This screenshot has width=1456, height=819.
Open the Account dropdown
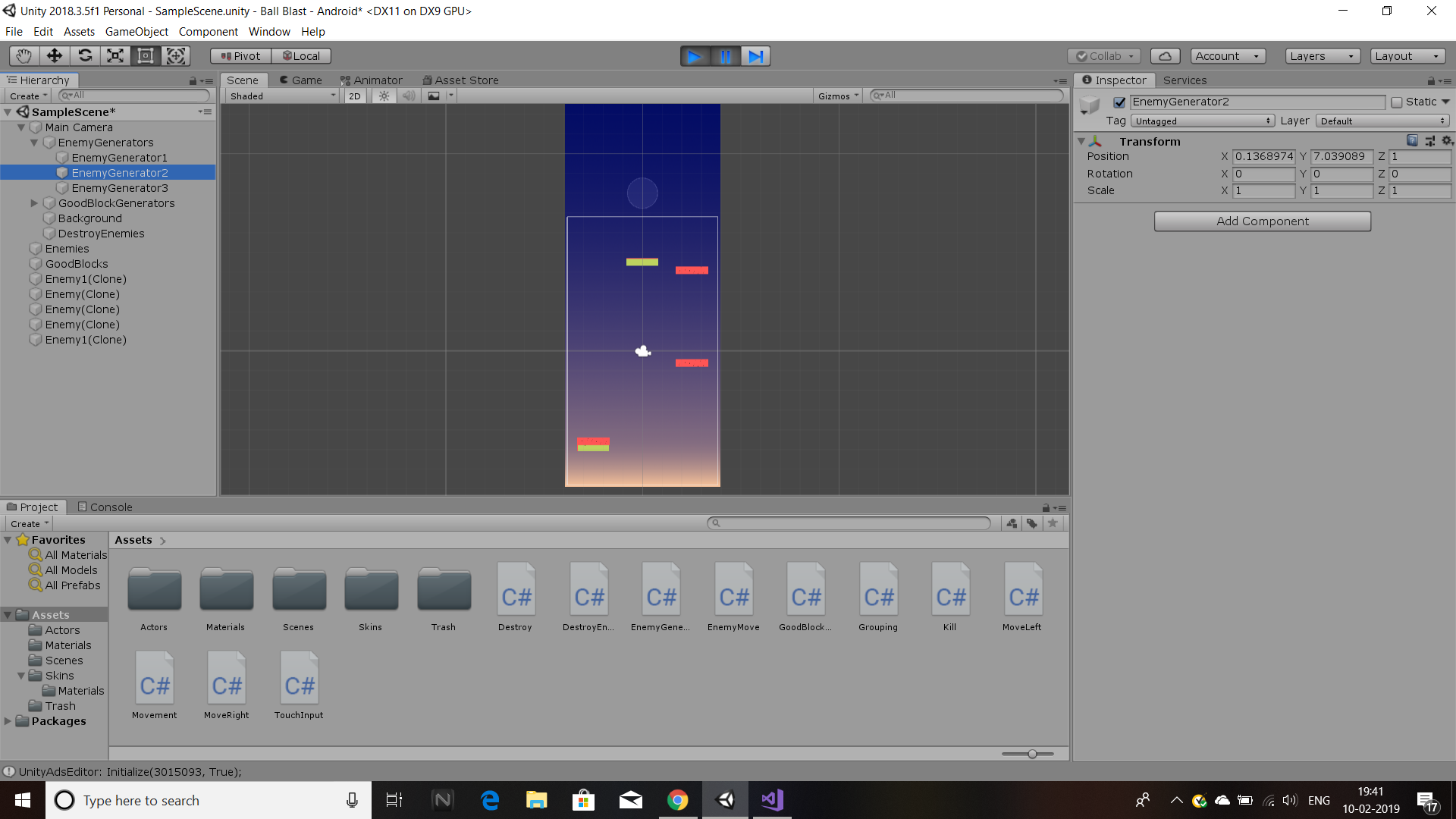click(1228, 56)
